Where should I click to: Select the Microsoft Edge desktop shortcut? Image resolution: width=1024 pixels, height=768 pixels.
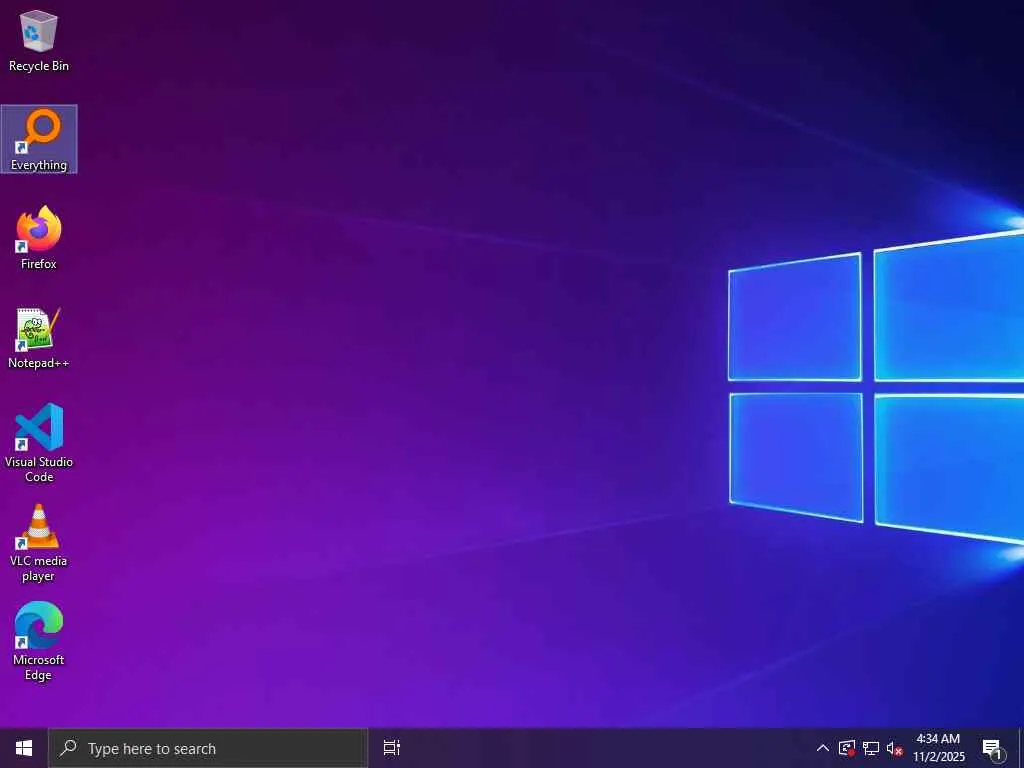coord(39,641)
